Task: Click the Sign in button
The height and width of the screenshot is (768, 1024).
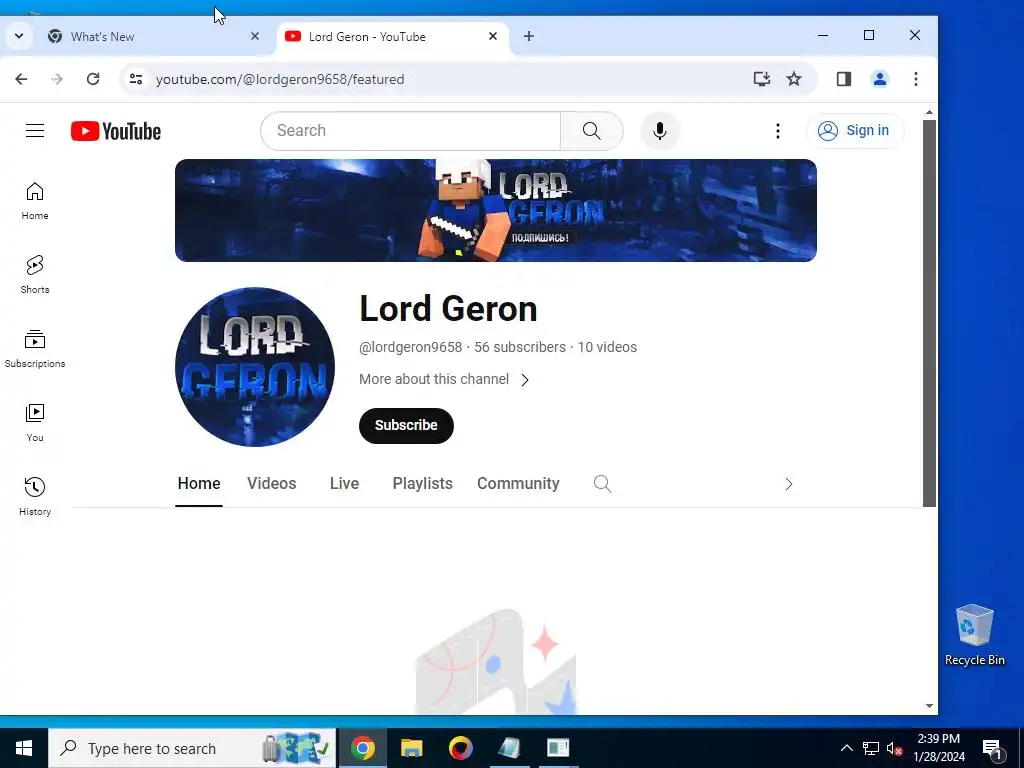Action: click(855, 131)
